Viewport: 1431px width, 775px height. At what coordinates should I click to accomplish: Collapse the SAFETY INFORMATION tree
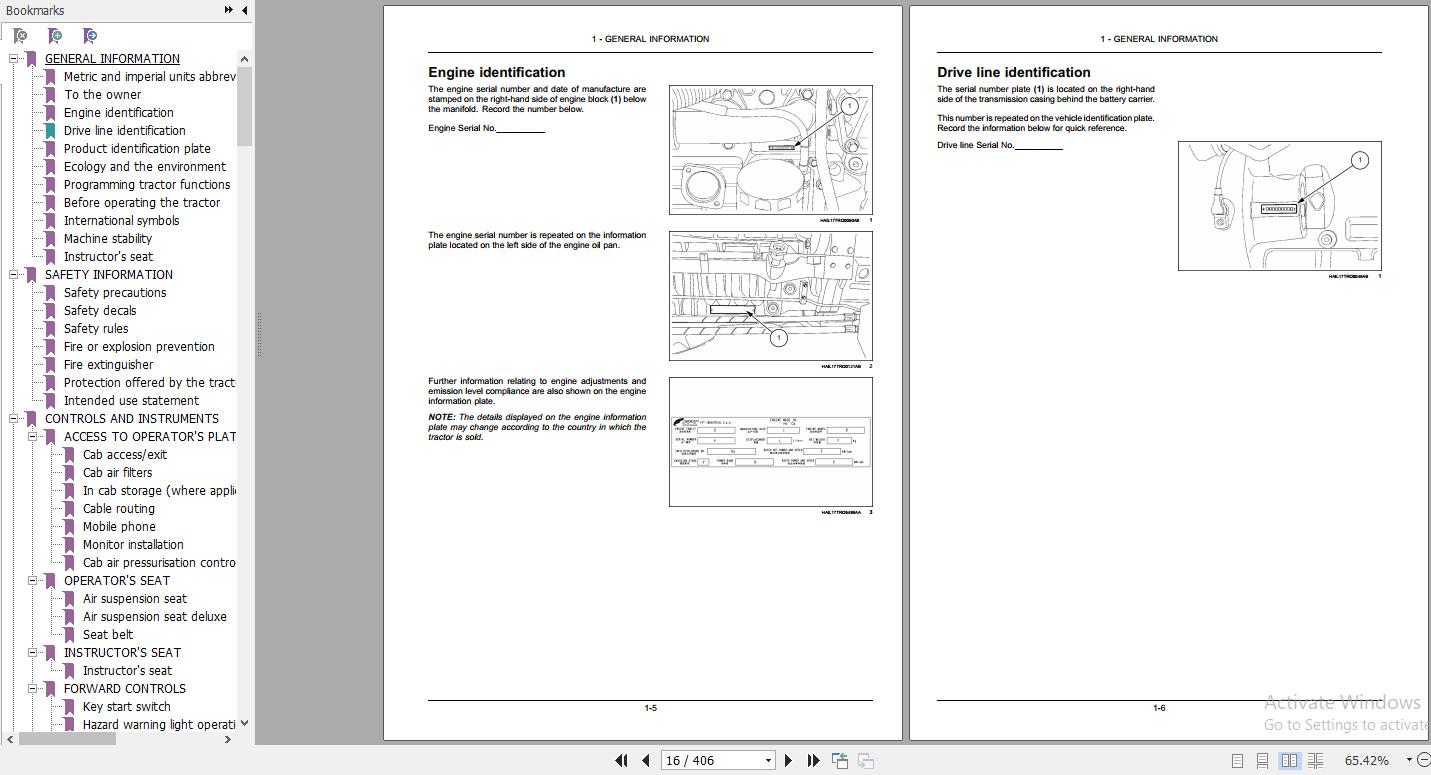pos(11,274)
